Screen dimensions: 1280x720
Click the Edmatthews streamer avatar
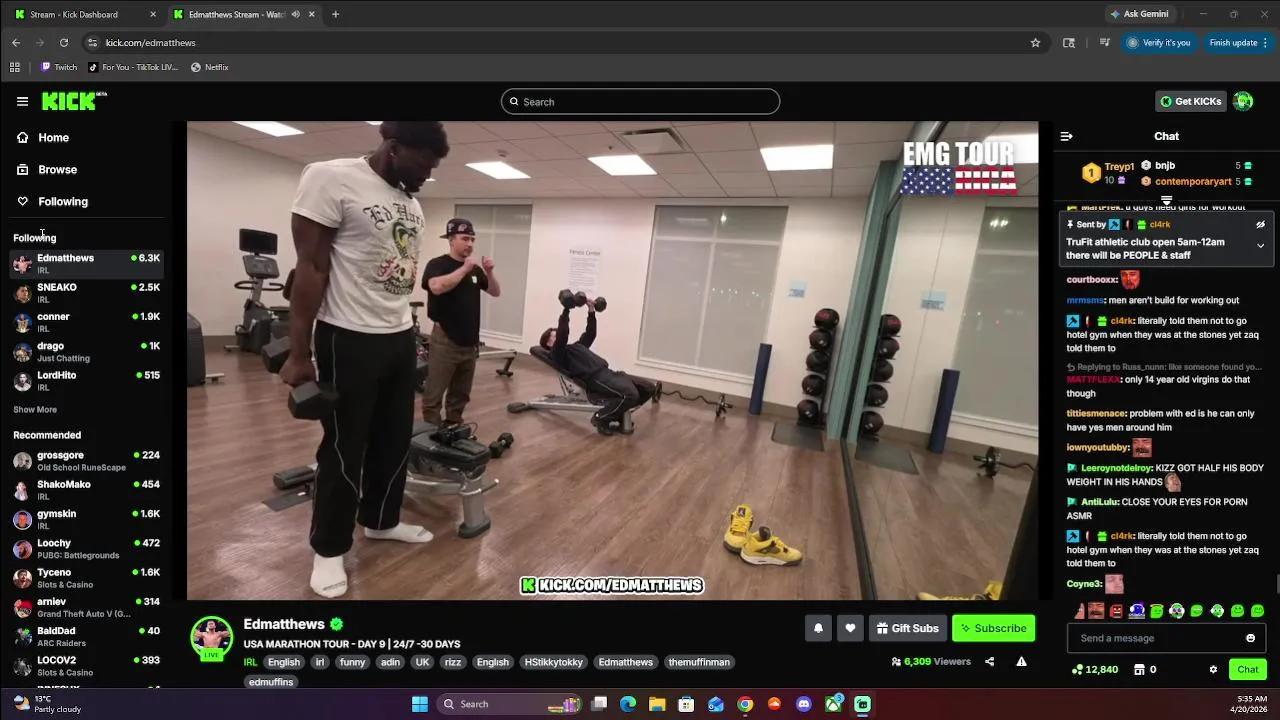click(x=212, y=637)
